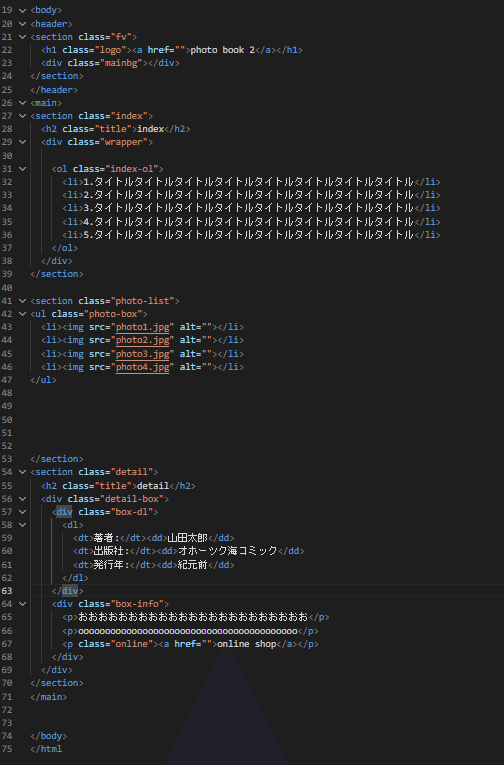The width and height of the screenshot is (504, 765).
Task: Click line number 63 in the gutter
Action: click(x=7, y=591)
